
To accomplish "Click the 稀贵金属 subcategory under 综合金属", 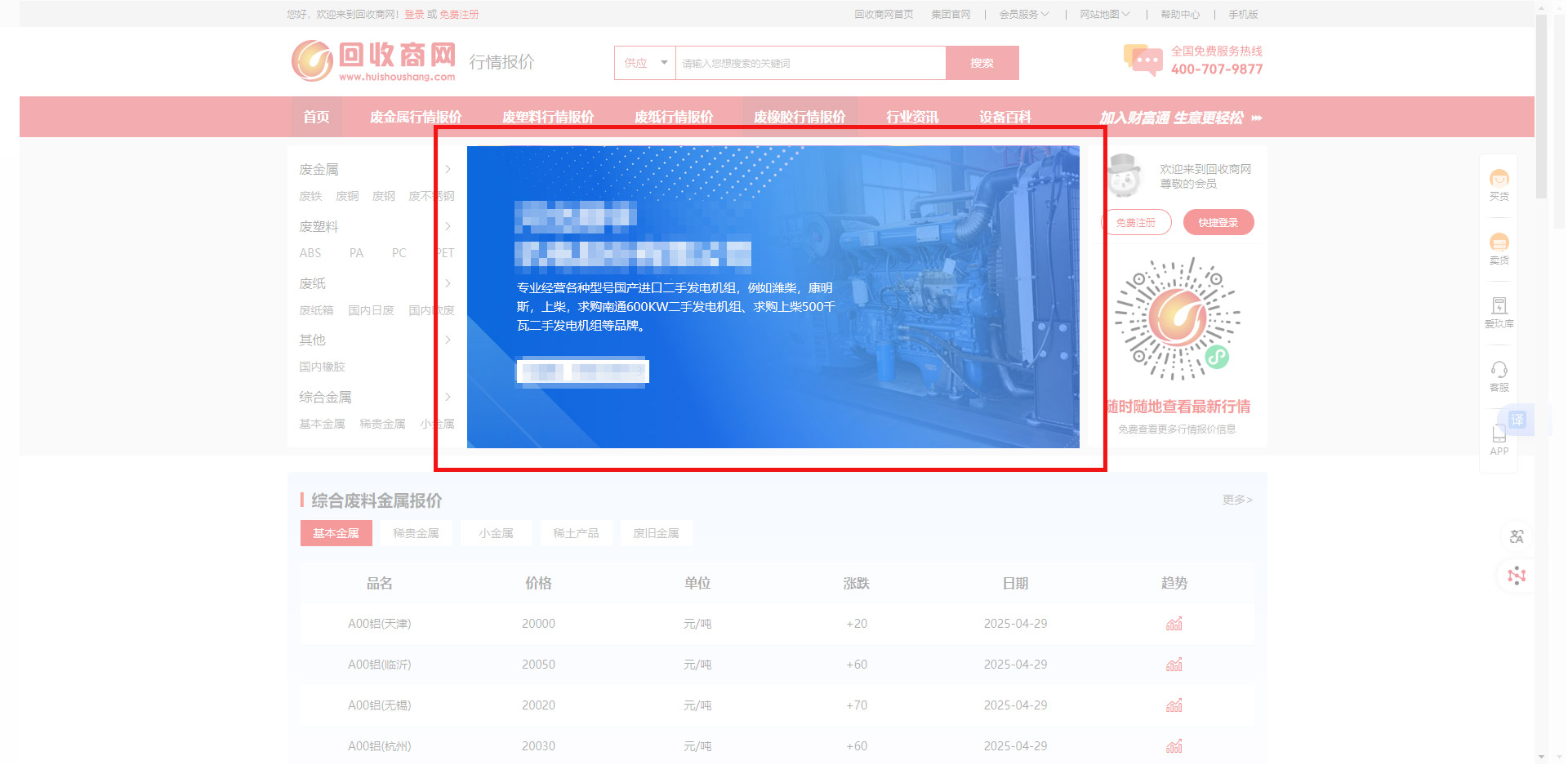I will point(382,424).
